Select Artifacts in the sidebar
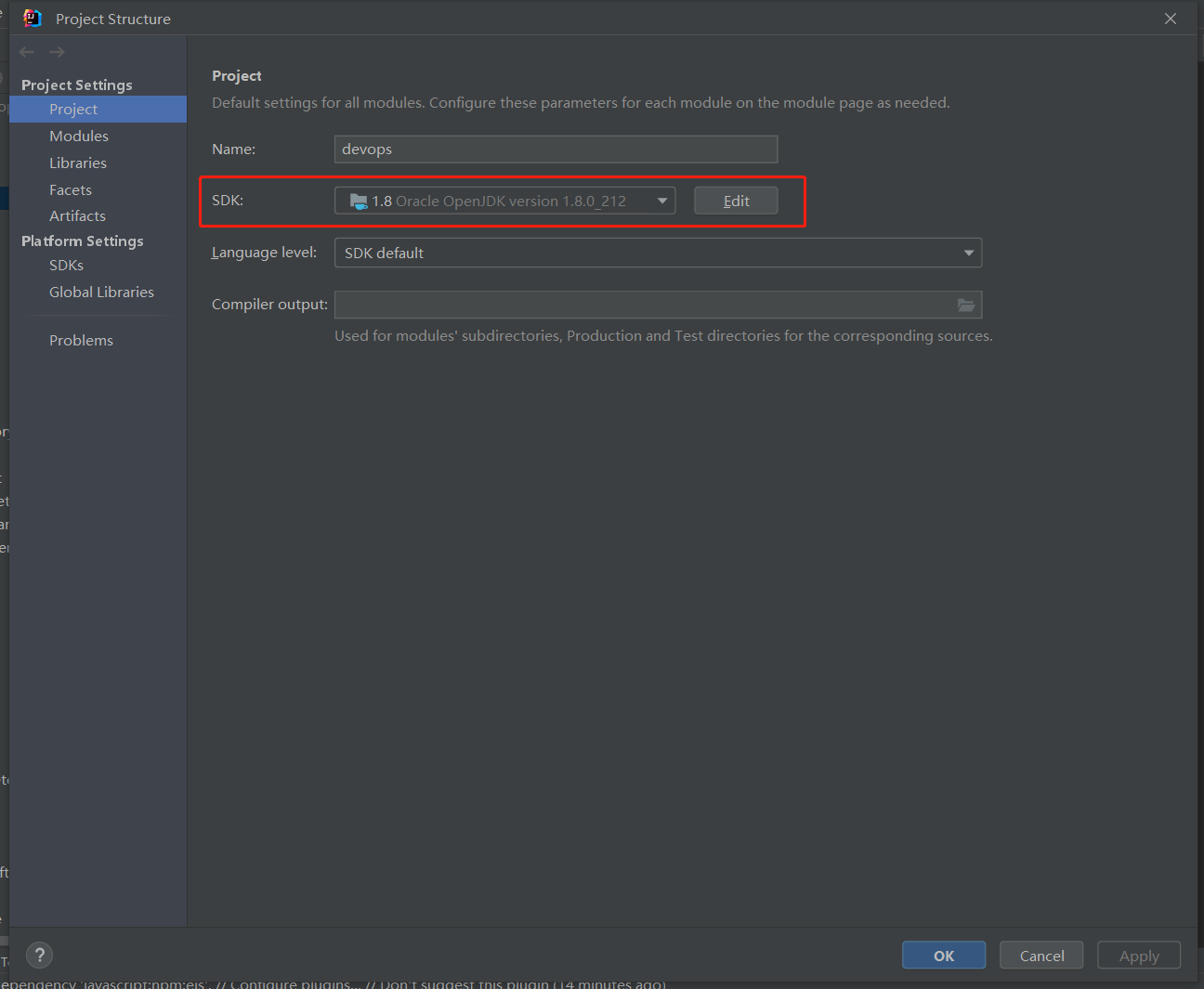This screenshot has width=1204, height=989. point(77,215)
